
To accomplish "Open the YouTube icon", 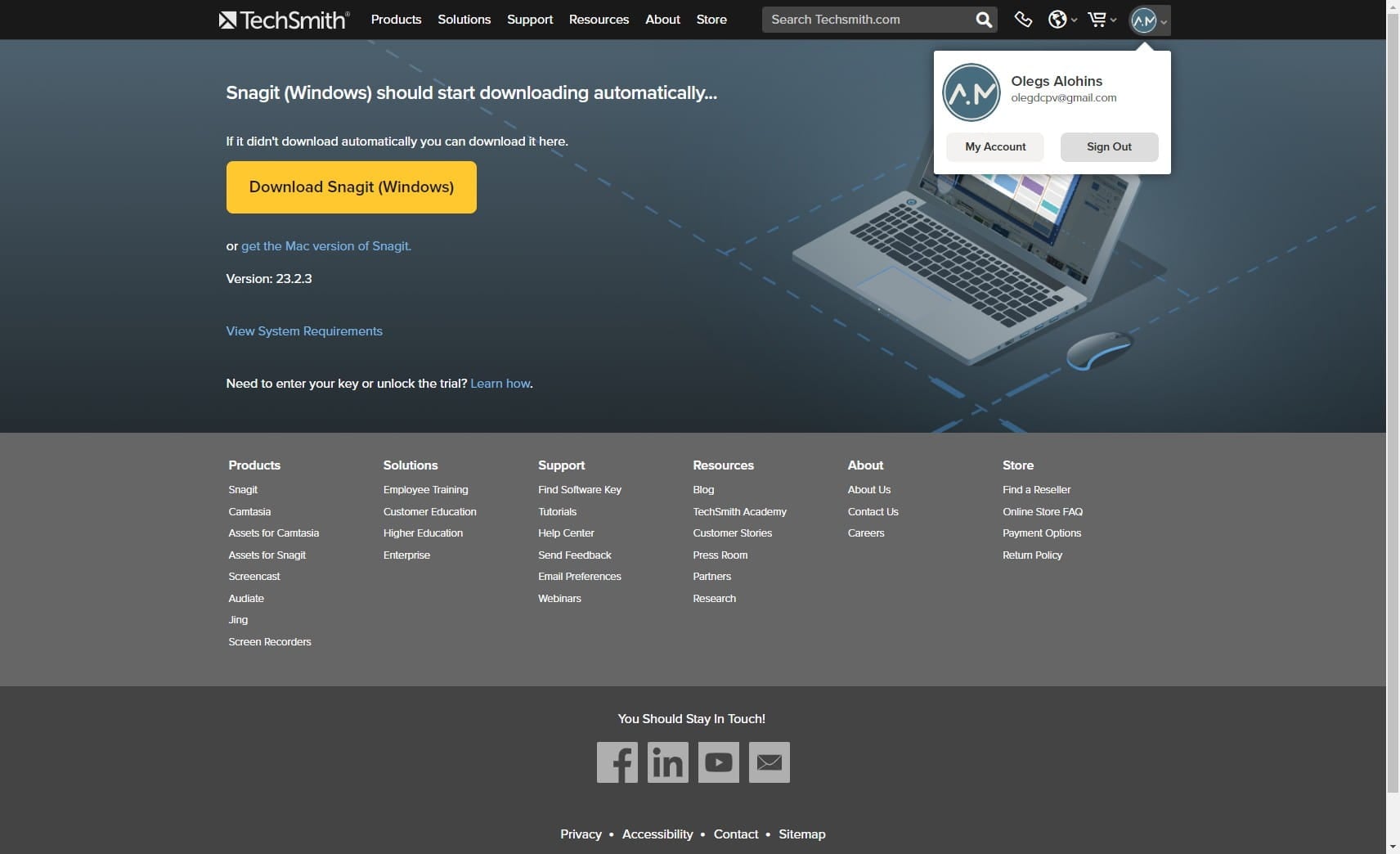I will (719, 762).
